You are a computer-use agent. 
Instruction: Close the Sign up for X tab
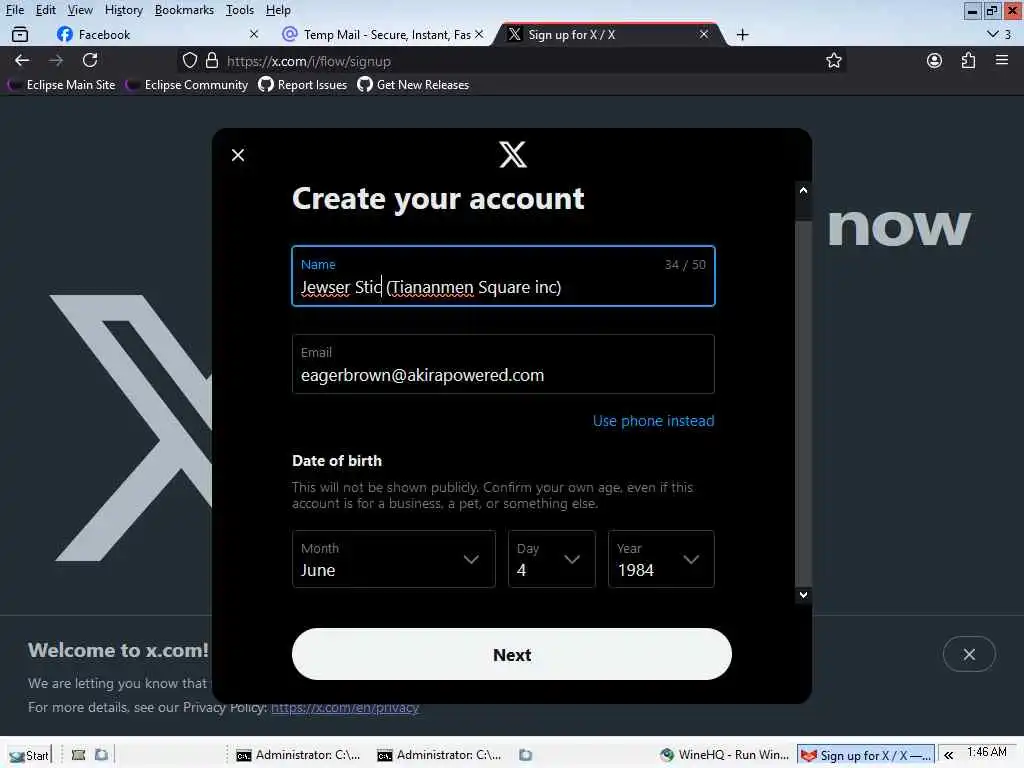point(704,34)
